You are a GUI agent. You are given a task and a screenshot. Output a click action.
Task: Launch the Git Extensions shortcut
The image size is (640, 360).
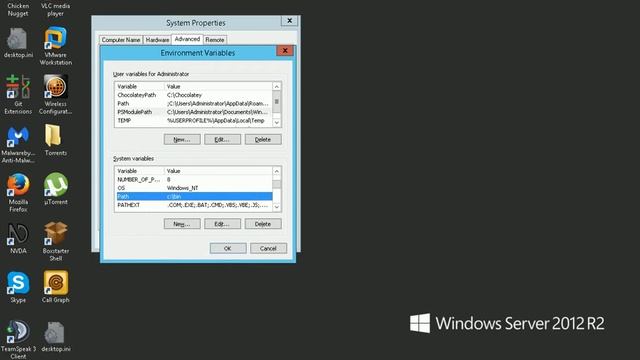[18, 94]
